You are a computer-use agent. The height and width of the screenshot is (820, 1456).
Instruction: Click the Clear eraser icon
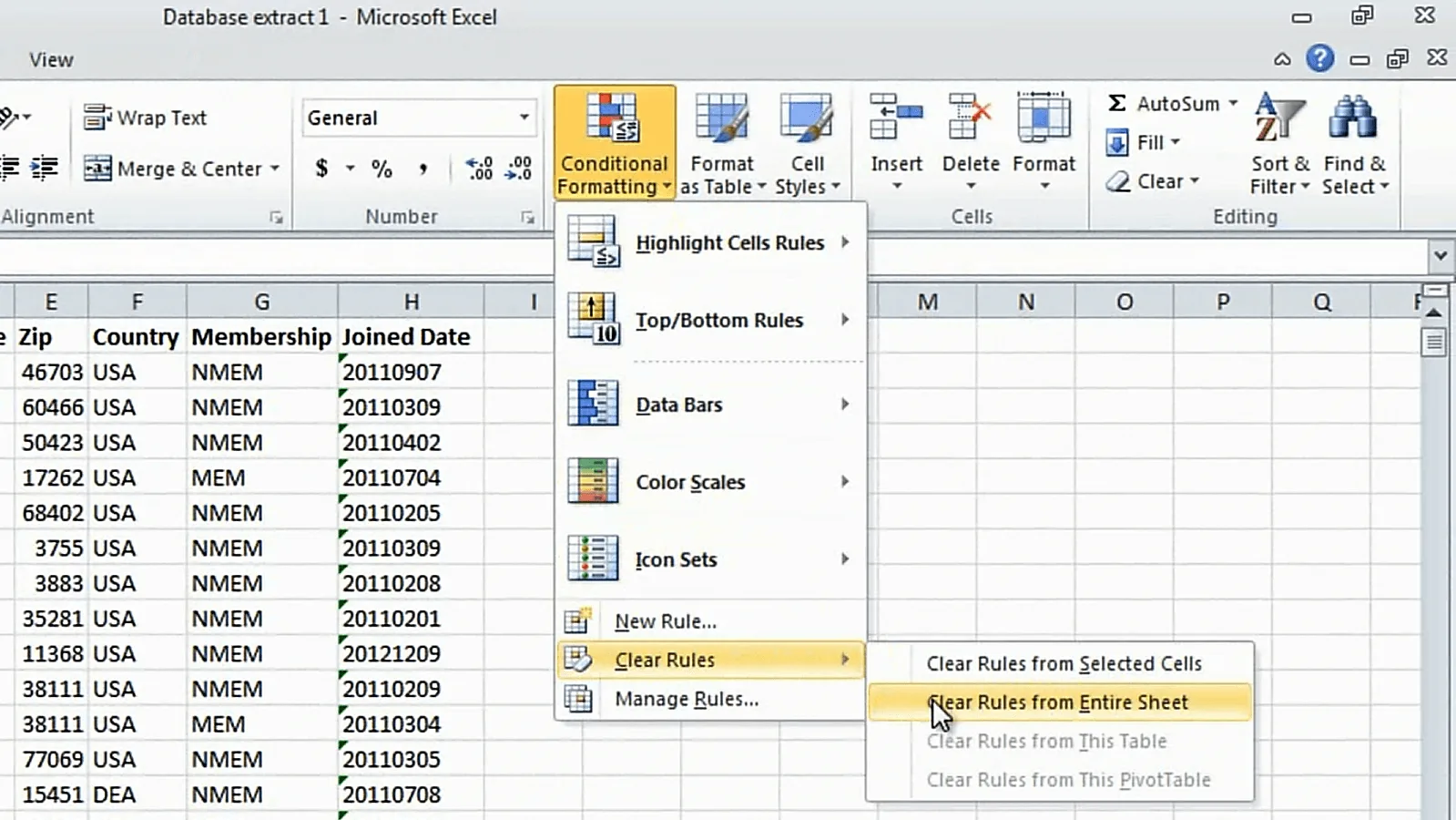tap(1118, 181)
